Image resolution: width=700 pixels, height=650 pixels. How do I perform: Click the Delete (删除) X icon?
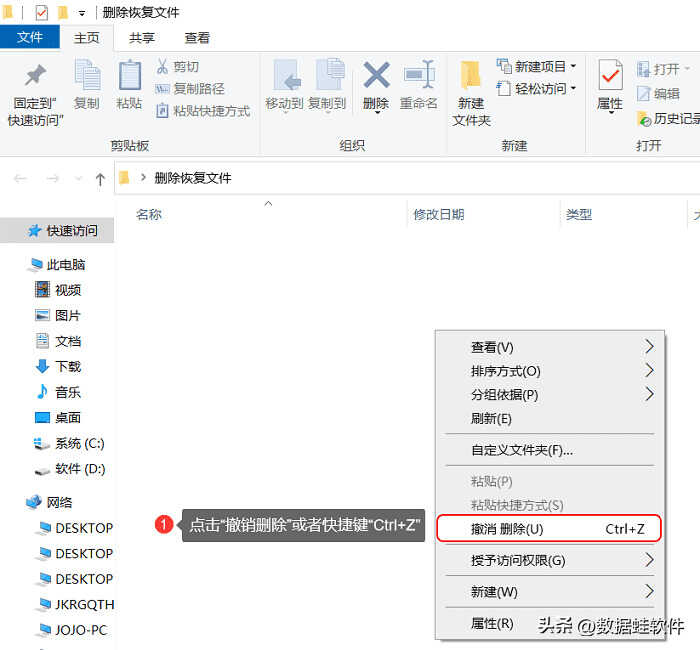tap(376, 75)
